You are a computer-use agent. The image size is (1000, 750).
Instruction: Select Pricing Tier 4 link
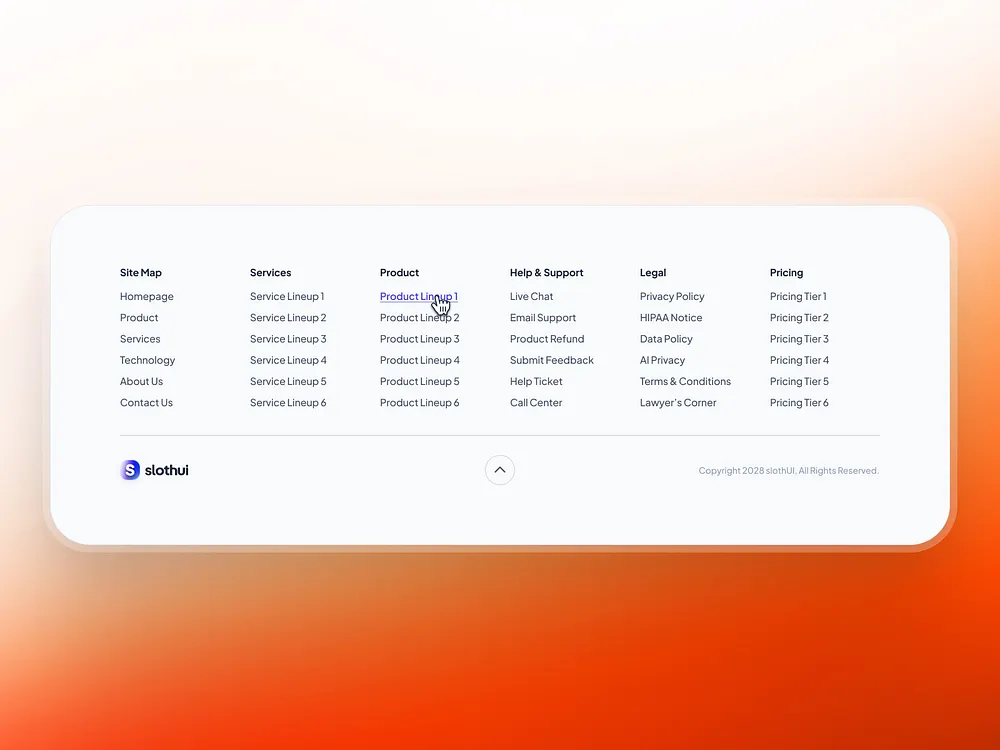pos(798,360)
